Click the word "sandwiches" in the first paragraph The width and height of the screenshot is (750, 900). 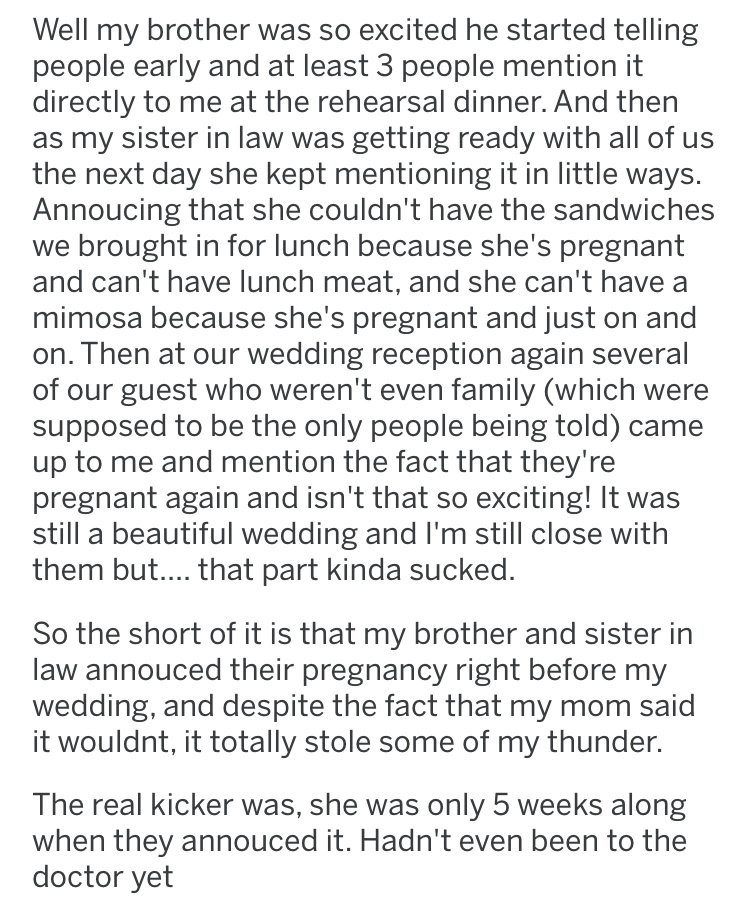coord(634,210)
